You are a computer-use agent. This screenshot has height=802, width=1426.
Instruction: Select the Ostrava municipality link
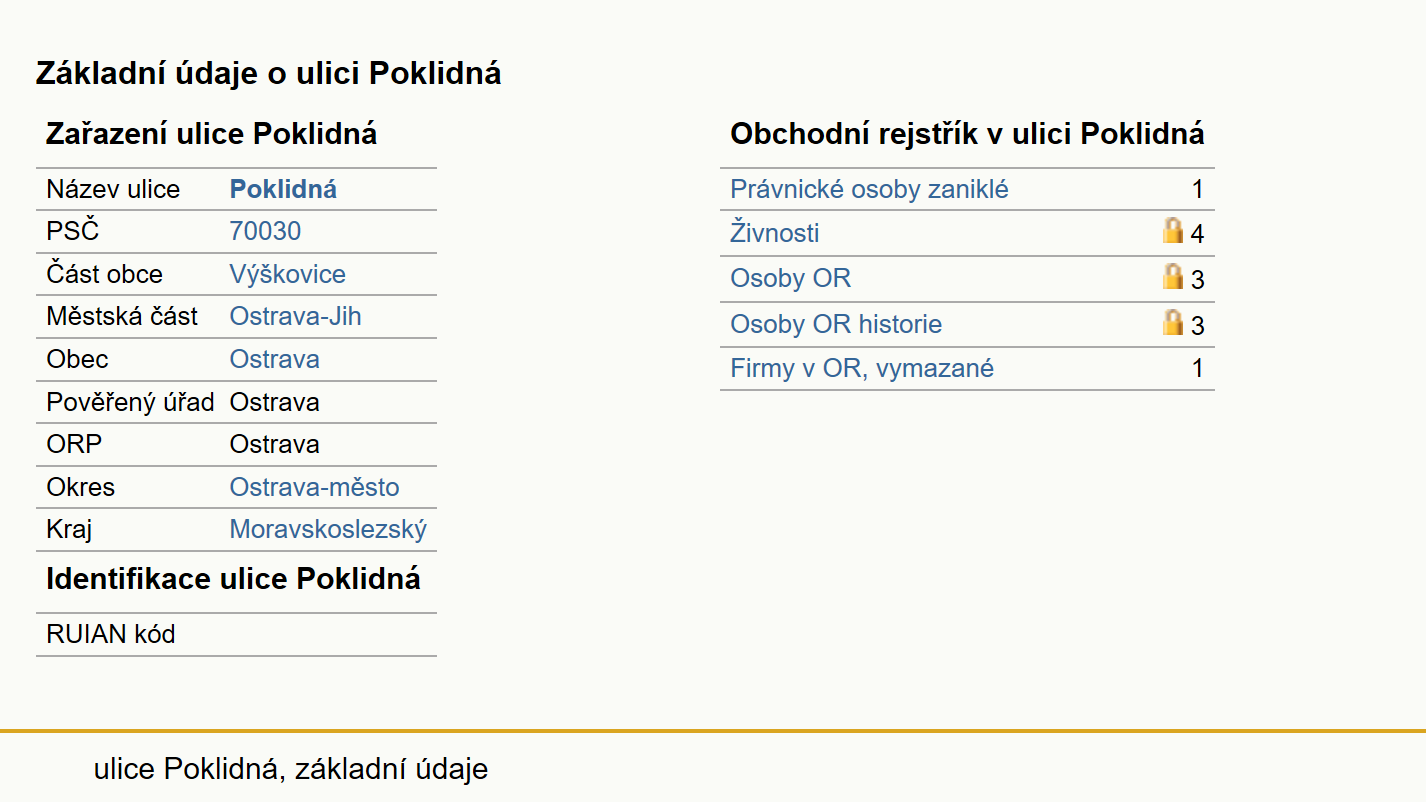(x=275, y=359)
